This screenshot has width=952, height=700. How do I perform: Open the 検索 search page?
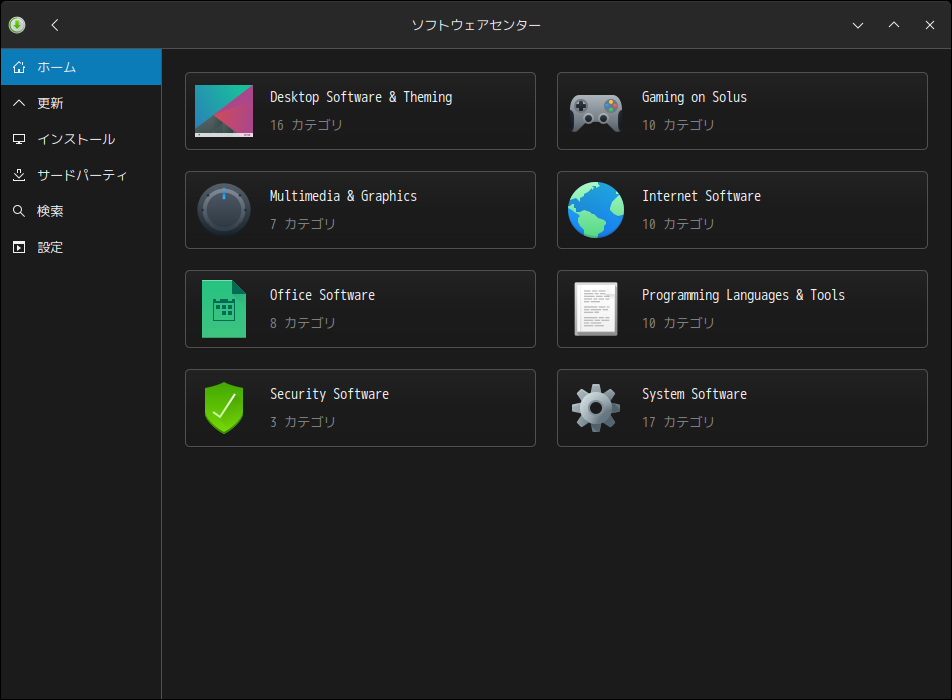[81, 211]
